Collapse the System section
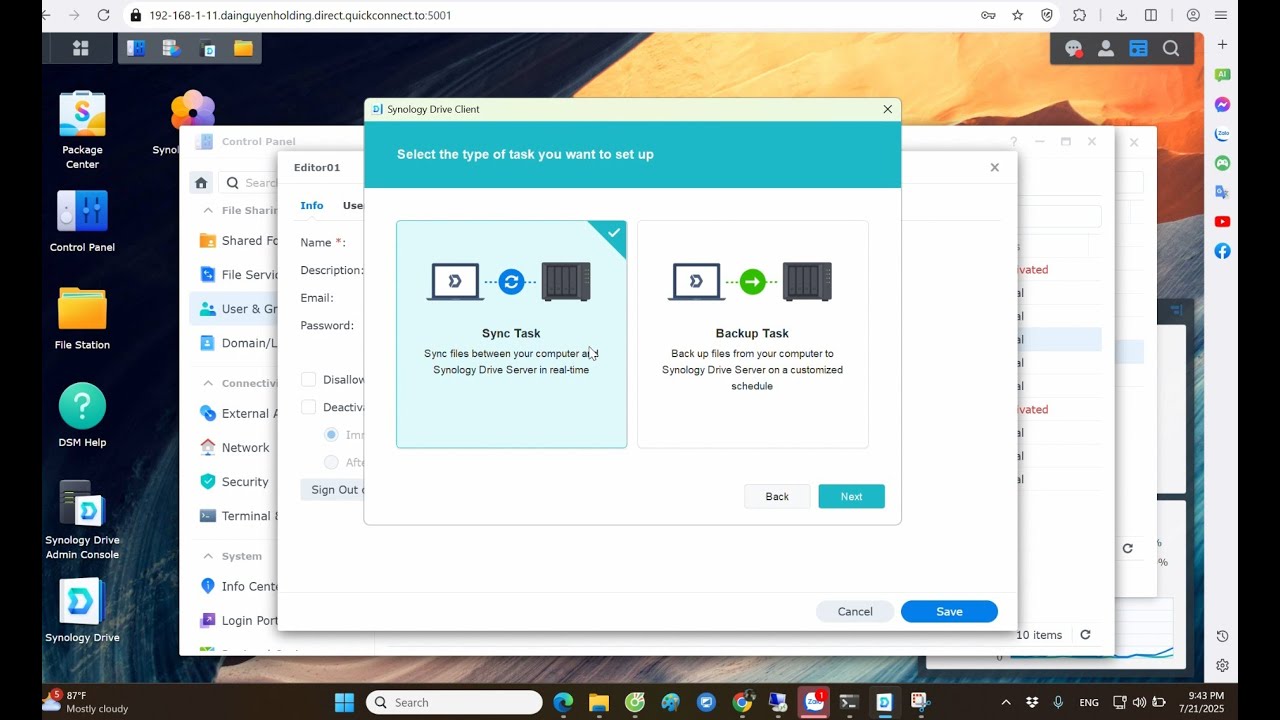The height and width of the screenshot is (720, 1280). click(x=208, y=556)
